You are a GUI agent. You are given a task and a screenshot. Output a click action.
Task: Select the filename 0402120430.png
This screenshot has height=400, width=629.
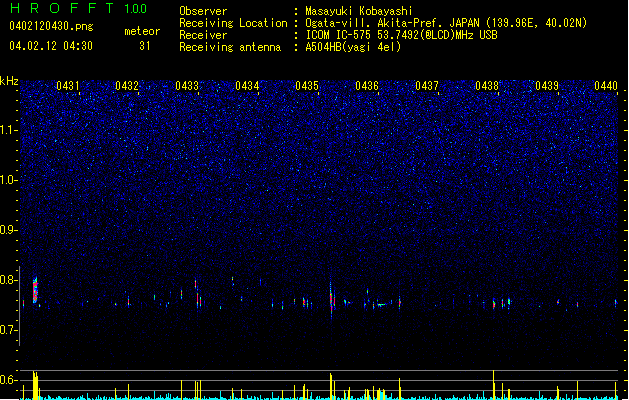[51, 26]
